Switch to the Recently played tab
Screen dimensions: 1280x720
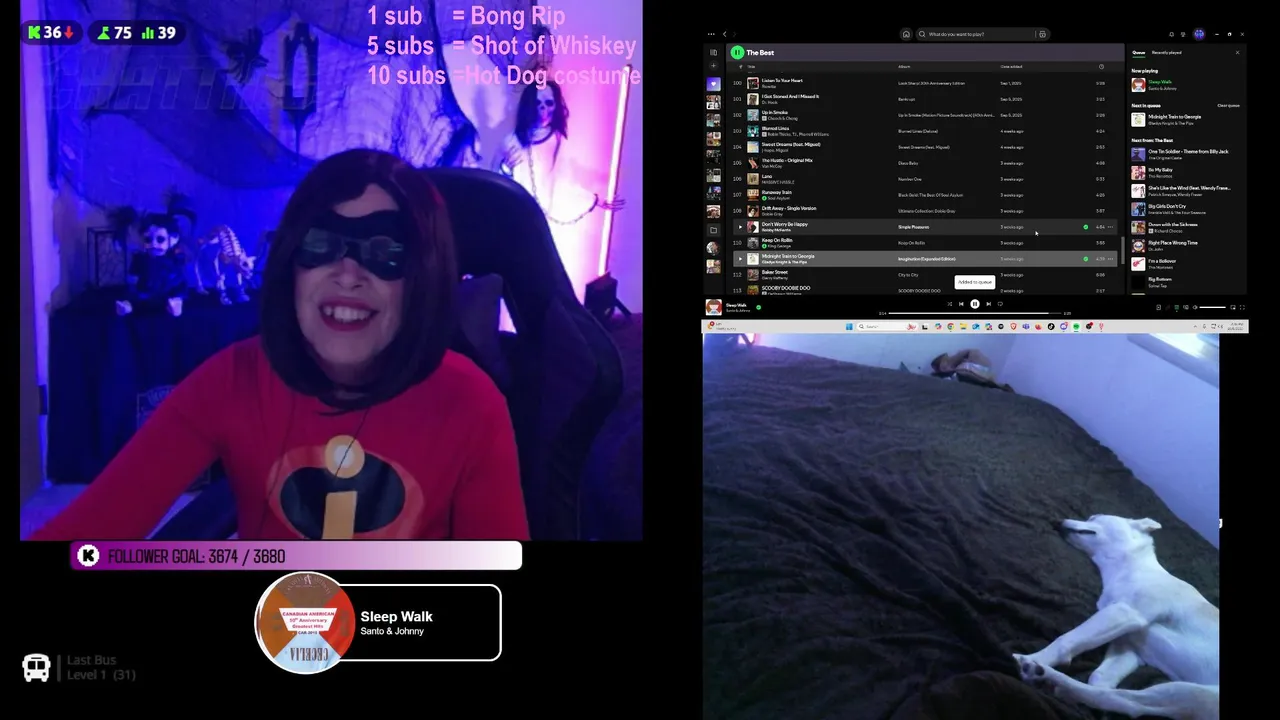pos(1166,52)
